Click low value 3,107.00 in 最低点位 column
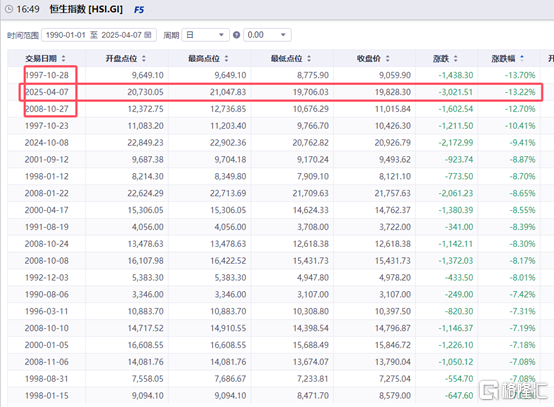554x407 pixels. 313,294
